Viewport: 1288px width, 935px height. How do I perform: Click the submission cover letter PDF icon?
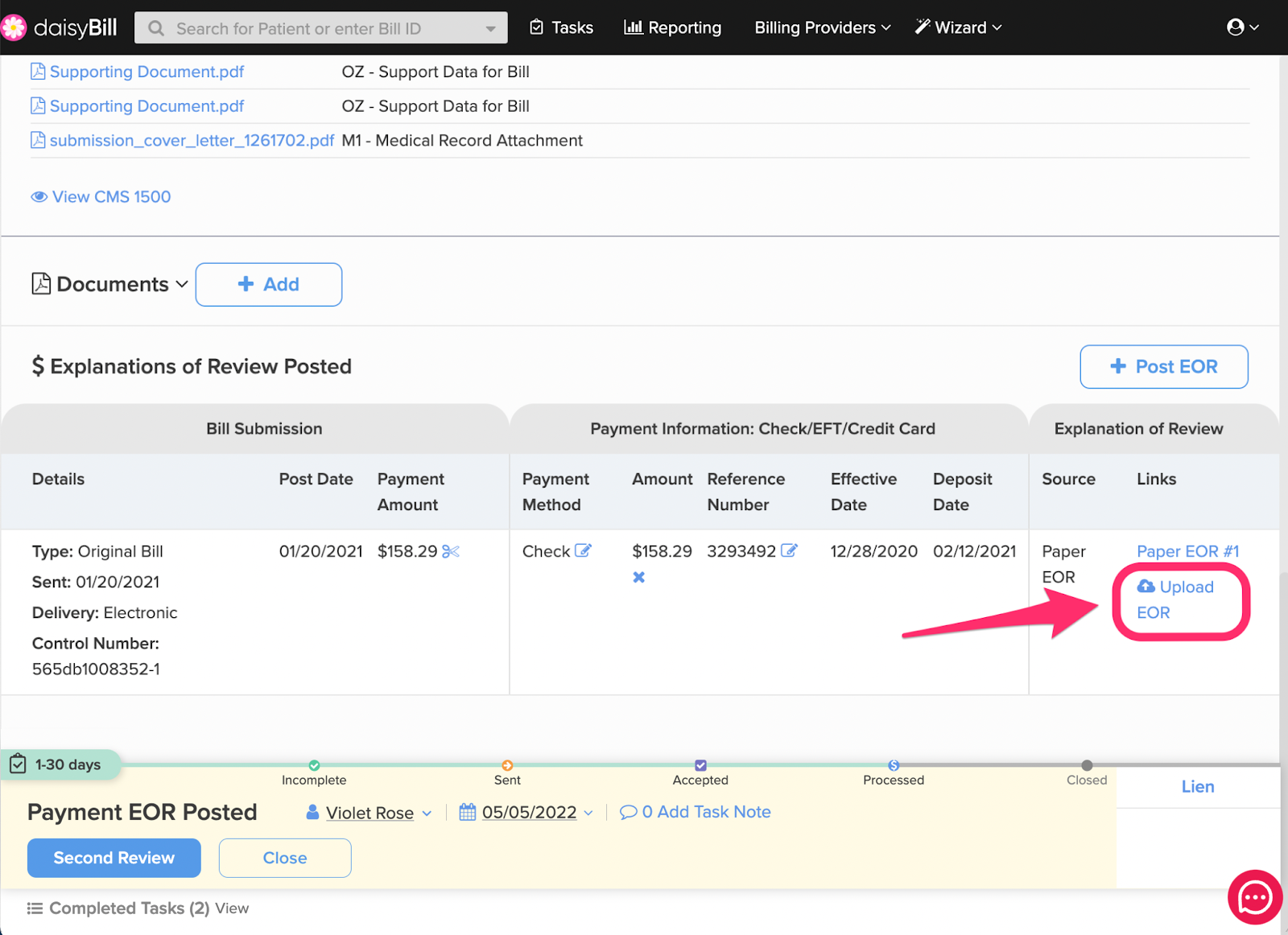pos(38,140)
